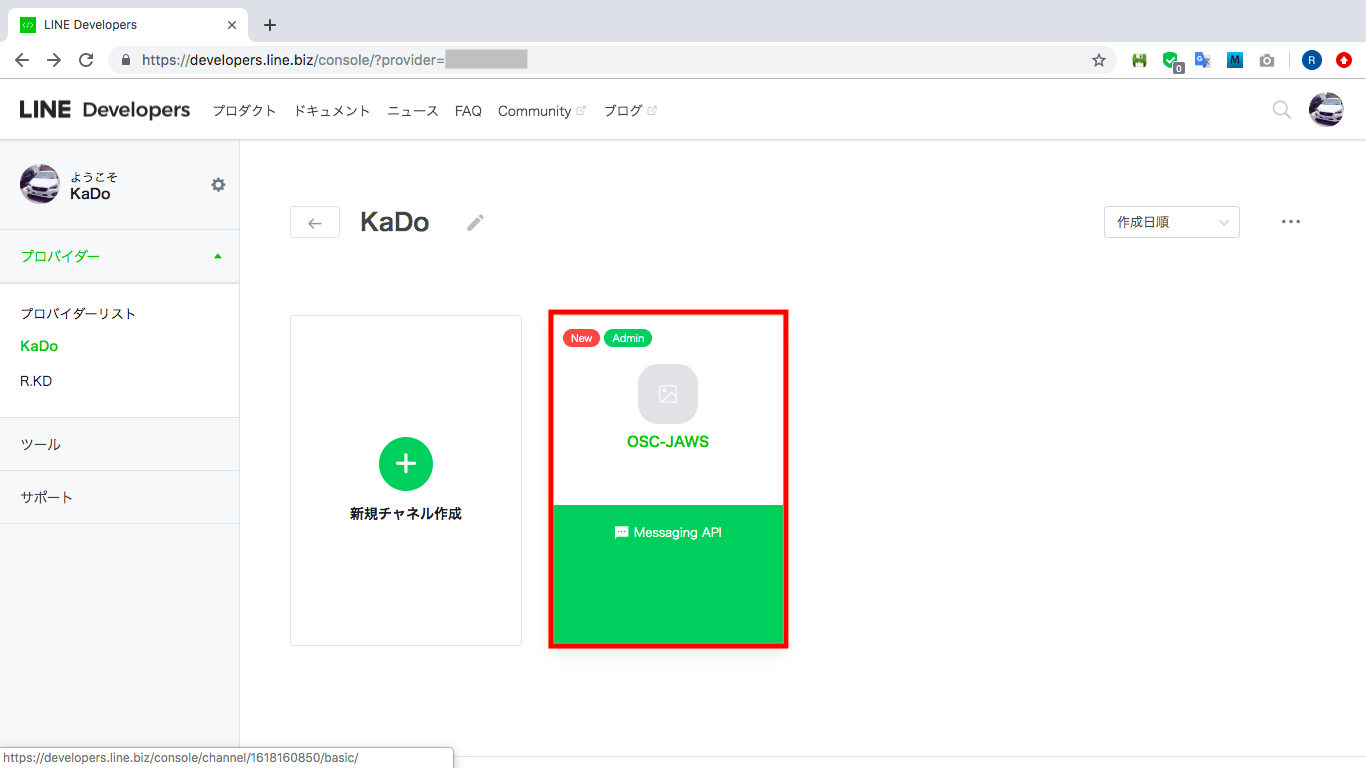Image resolution: width=1366 pixels, height=768 pixels.
Task: Open the ツール sidebar section
Action: click(x=120, y=444)
